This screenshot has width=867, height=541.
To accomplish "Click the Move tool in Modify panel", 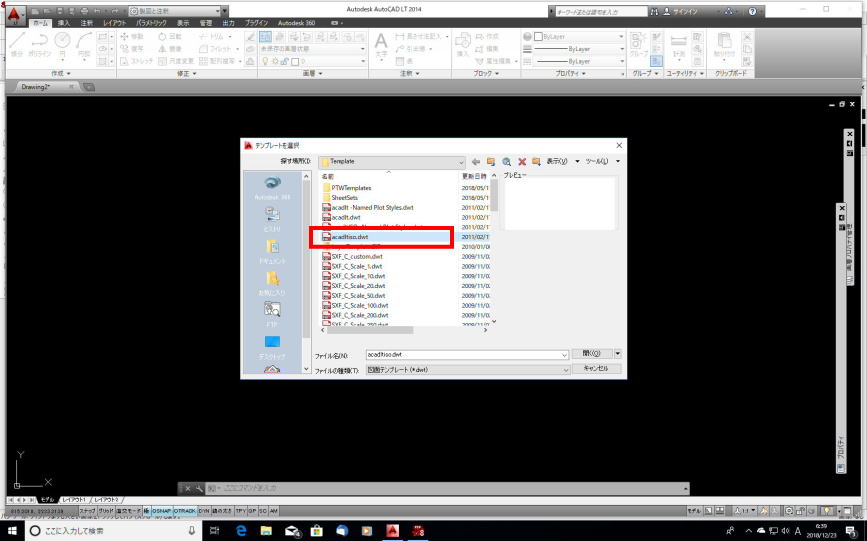I will point(132,37).
